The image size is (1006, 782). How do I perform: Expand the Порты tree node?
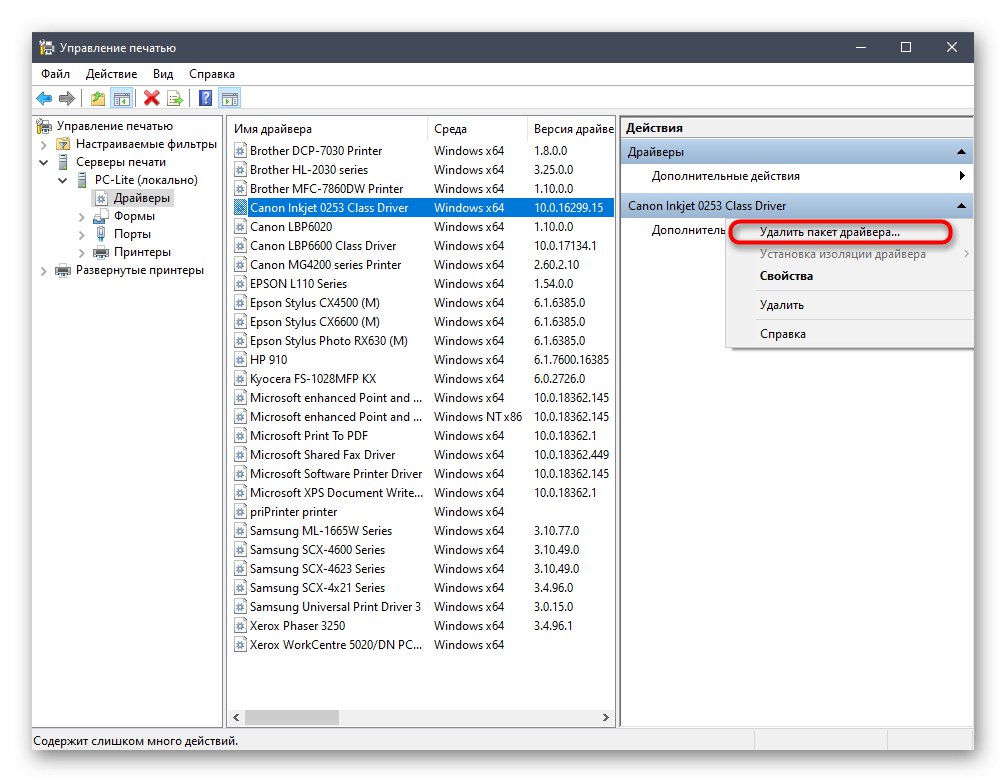[81, 235]
